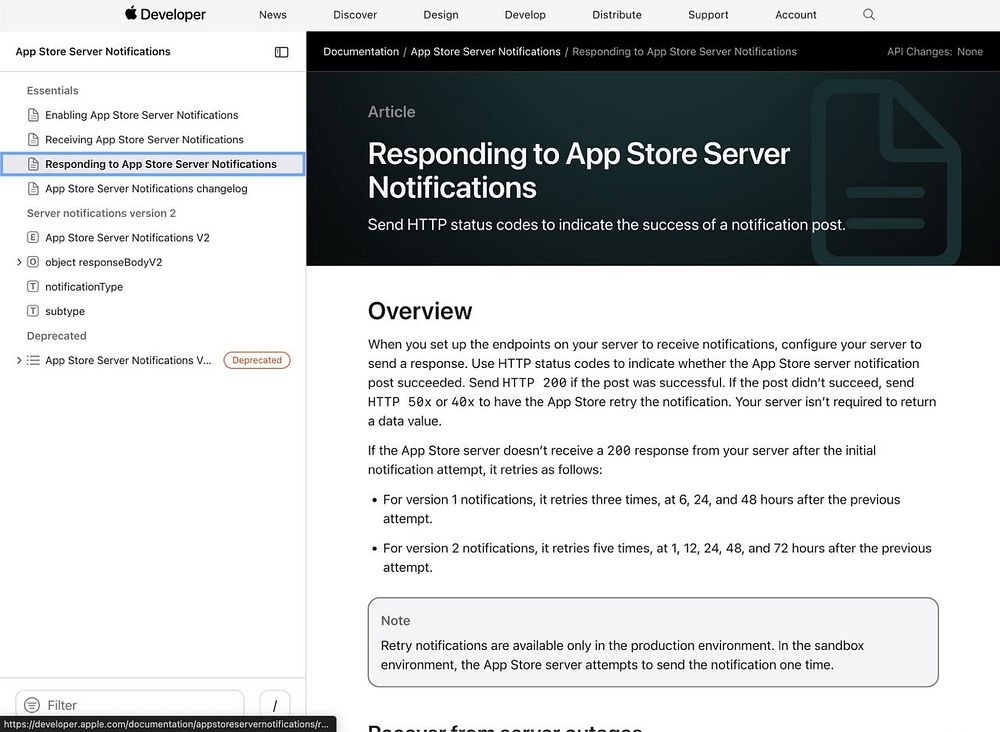
Task: Open App Store Server Notifications changelog
Action: (x=146, y=189)
